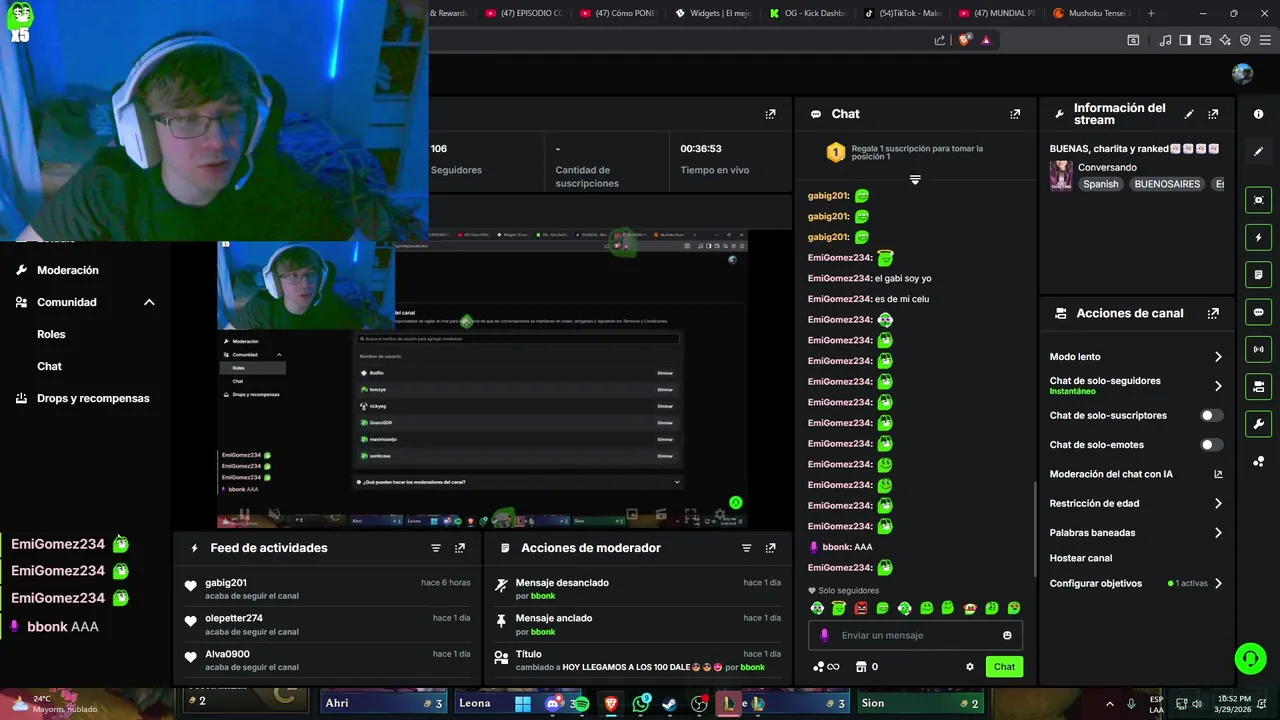
Task: Click the Spanish language tag
Action: (1100, 184)
